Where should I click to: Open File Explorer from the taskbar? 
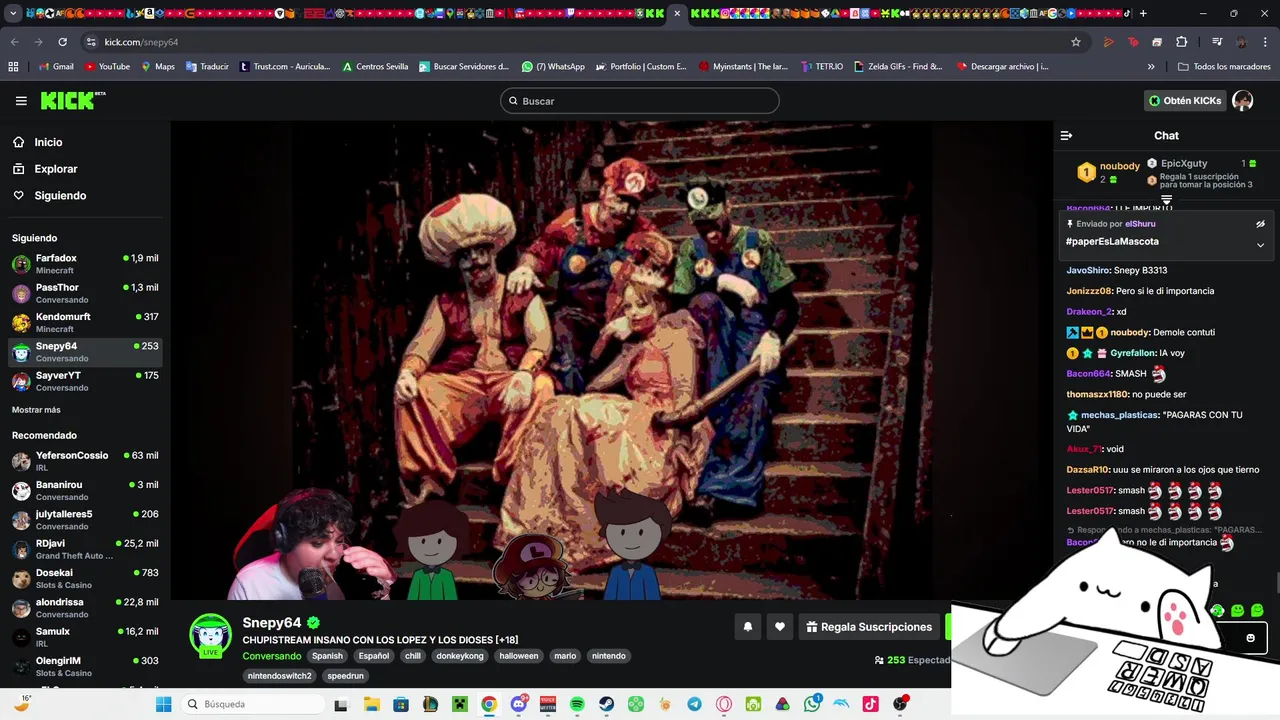click(x=371, y=704)
